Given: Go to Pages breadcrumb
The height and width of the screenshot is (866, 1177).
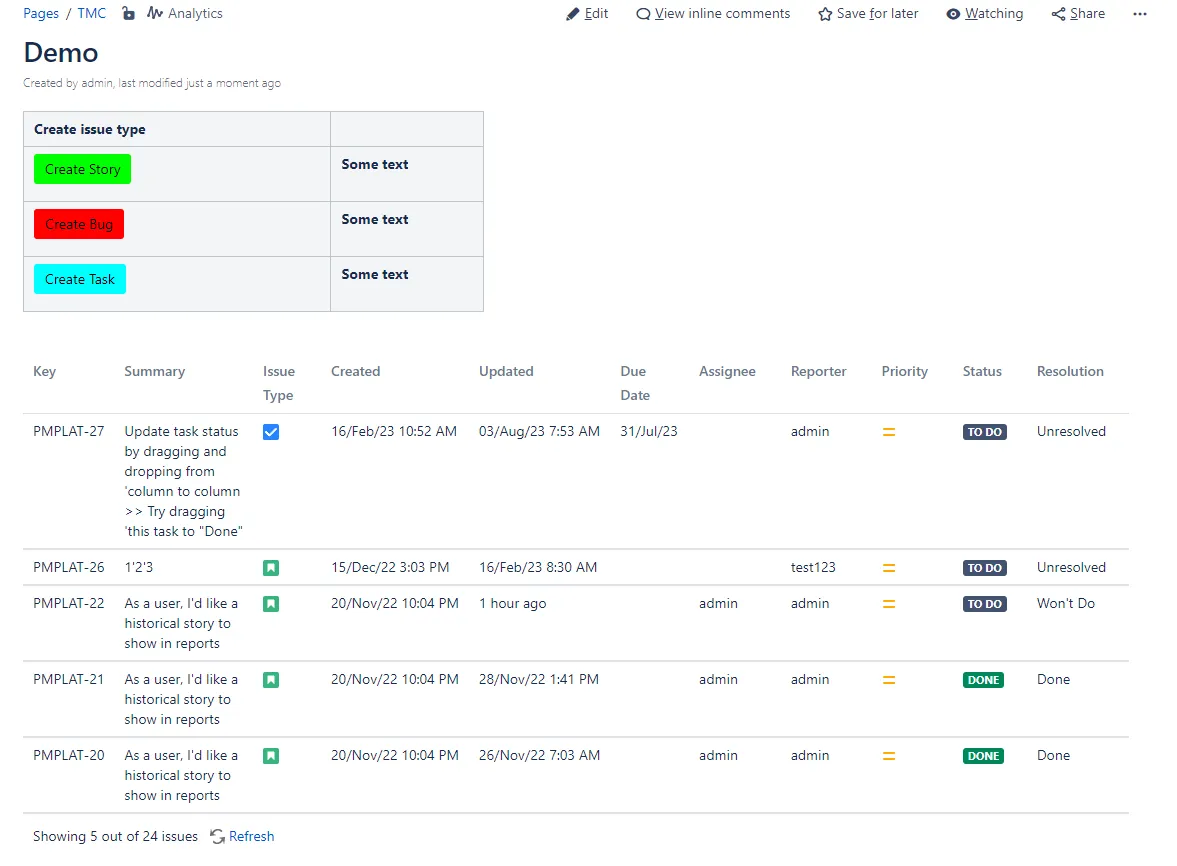Looking at the screenshot, I should pyautogui.click(x=41, y=14).
